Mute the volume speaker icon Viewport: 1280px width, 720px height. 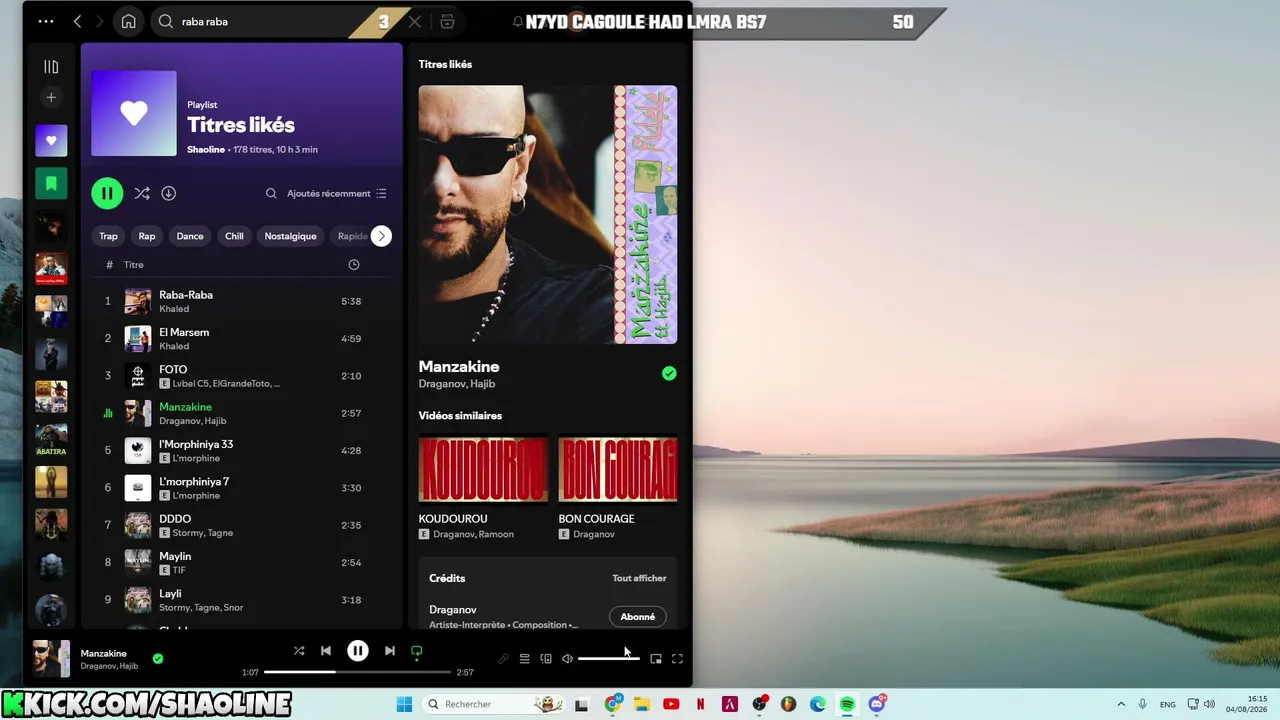pyautogui.click(x=567, y=659)
